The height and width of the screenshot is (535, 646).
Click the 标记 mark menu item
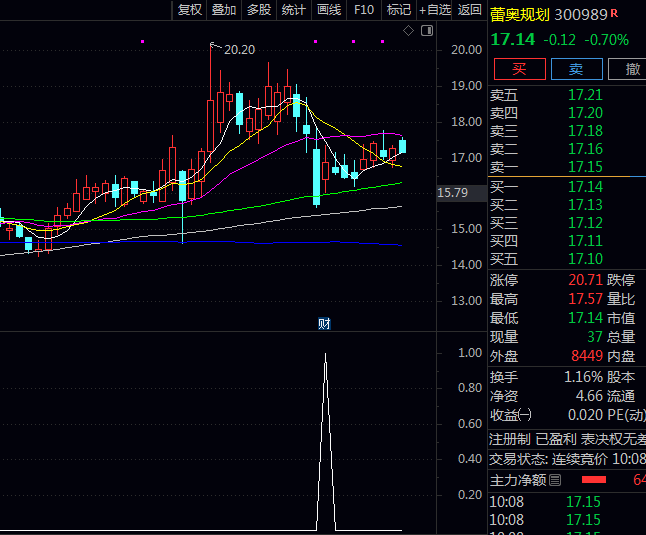tap(399, 10)
